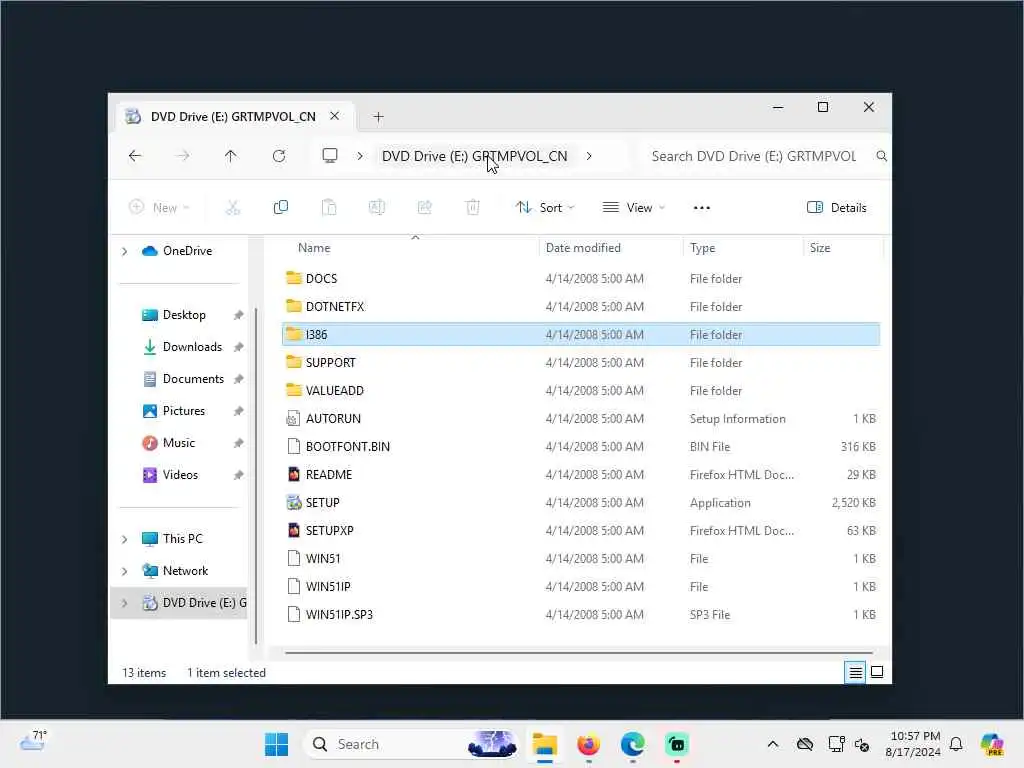The width and height of the screenshot is (1024, 768).
Task: Expand the This PC tree node
Action: [x=124, y=539]
